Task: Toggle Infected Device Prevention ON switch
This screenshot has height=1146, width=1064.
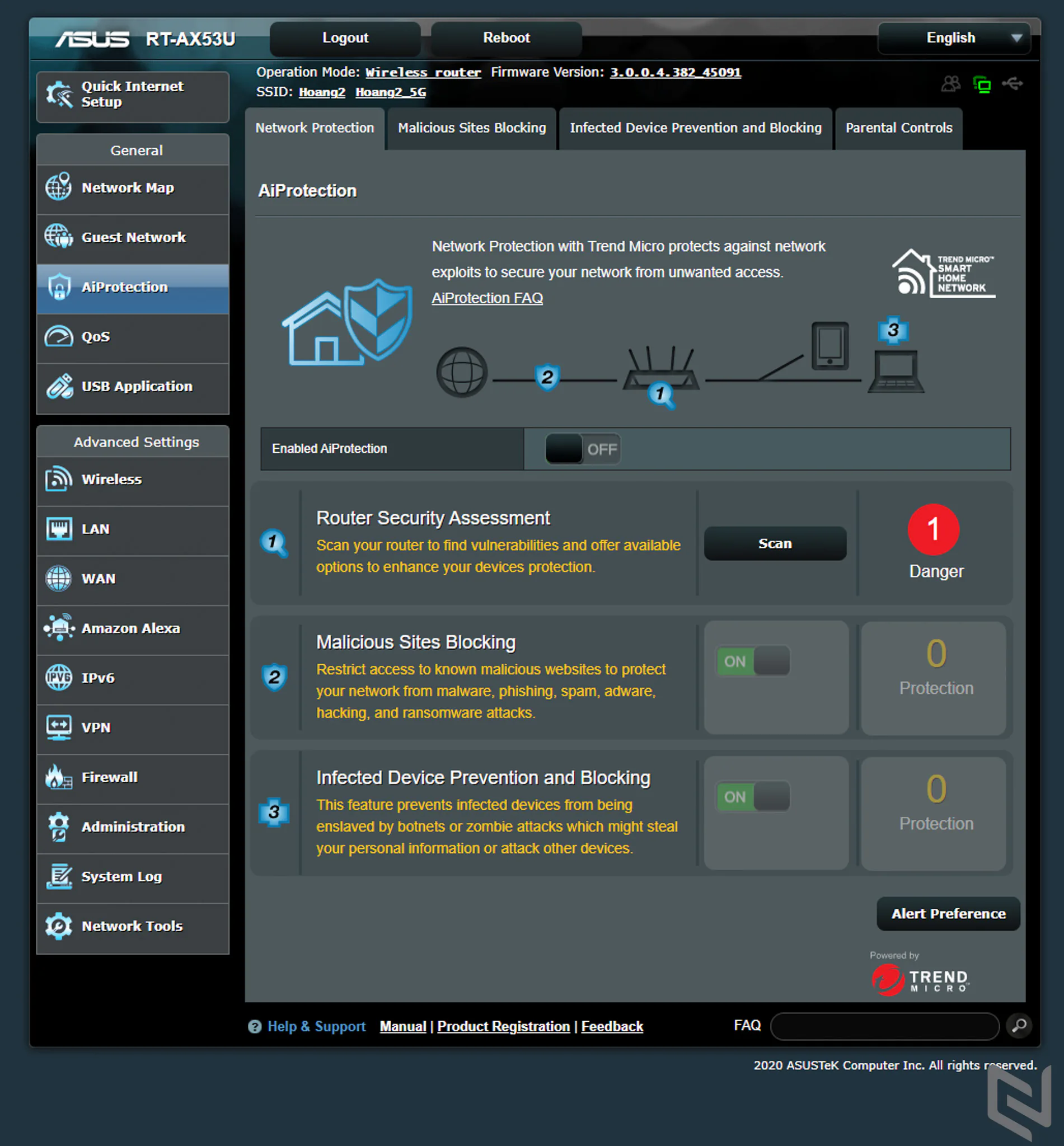Action: click(753, 796)
